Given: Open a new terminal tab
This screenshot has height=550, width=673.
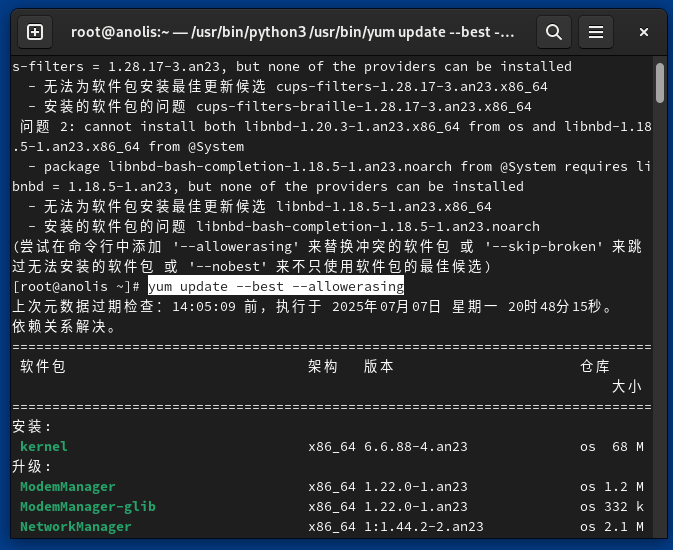Looking at the screenshot, I should pyautogui.click(x=35, y=33).
